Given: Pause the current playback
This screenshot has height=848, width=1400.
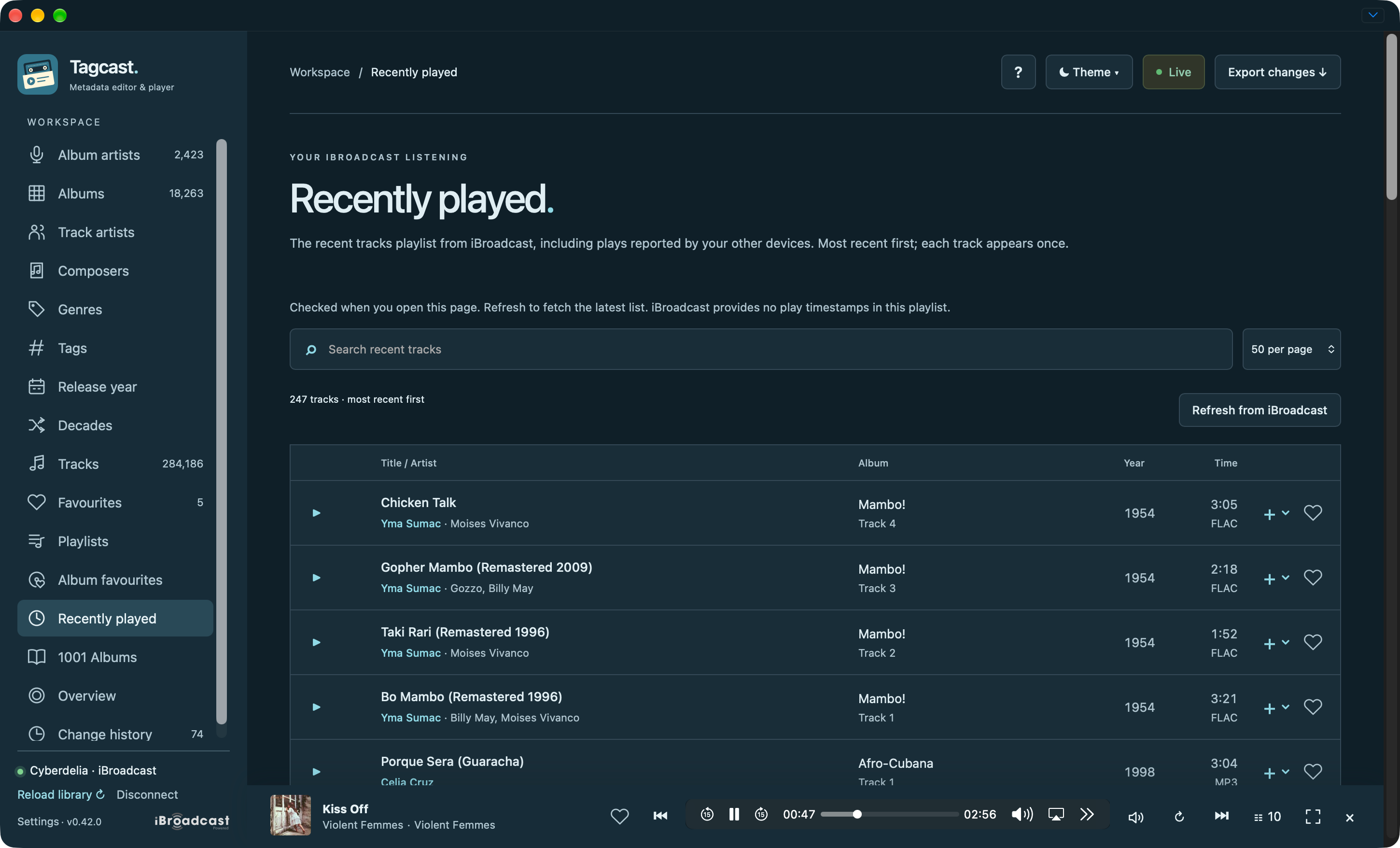Looking at the screenshot, I should point(734,815).
